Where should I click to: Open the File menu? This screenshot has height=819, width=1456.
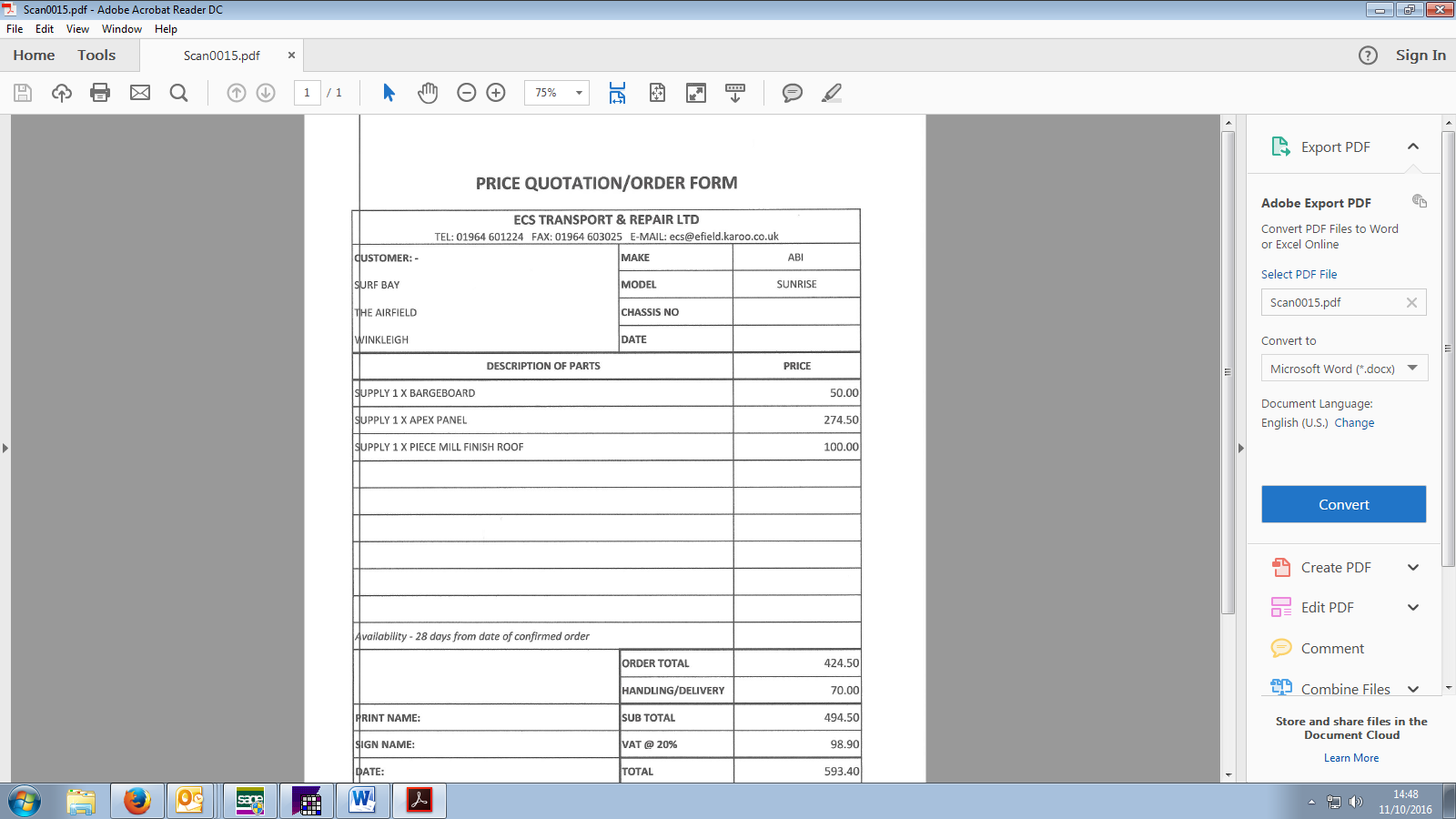coord(15,29)
